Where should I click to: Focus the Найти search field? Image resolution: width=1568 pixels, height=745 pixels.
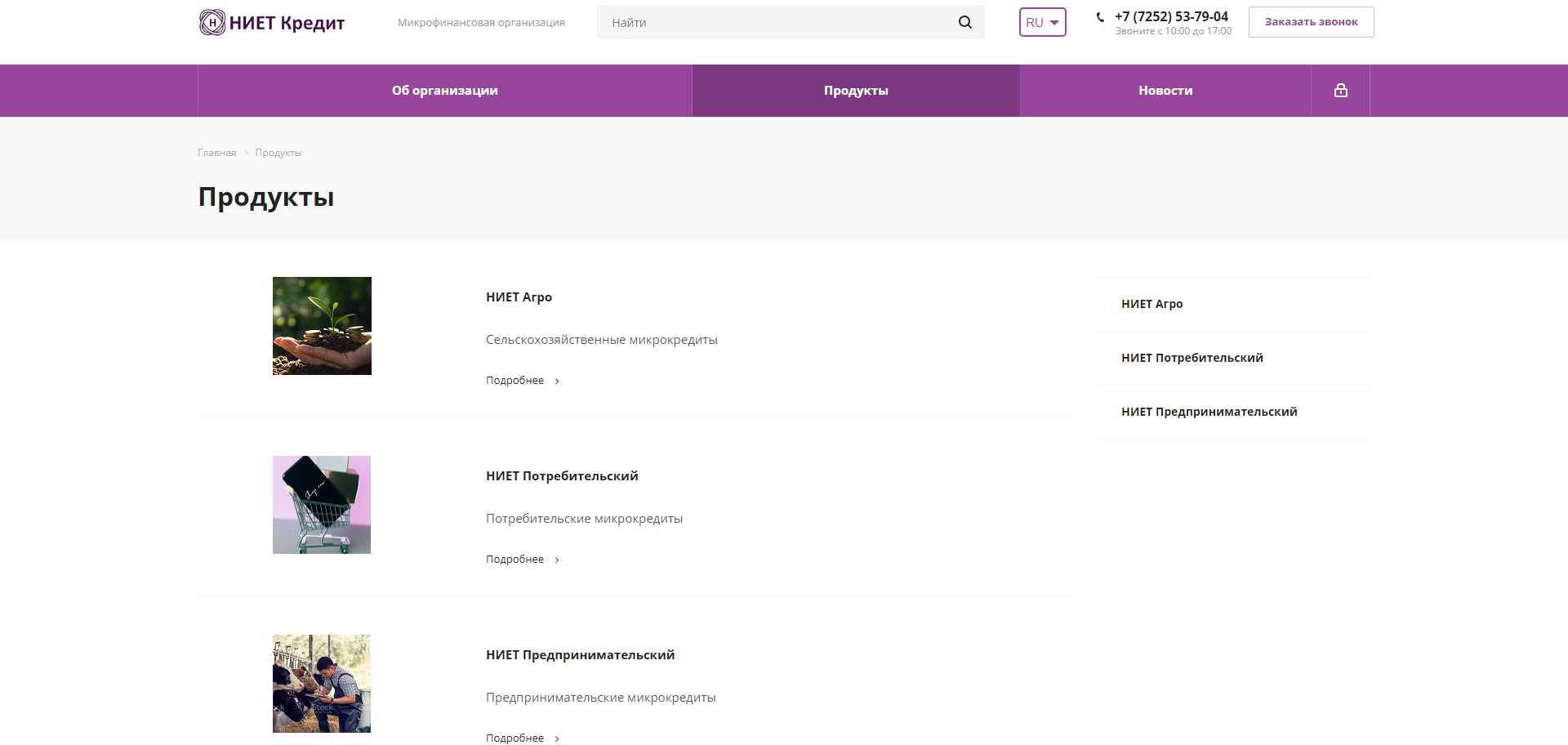(776, 22)
